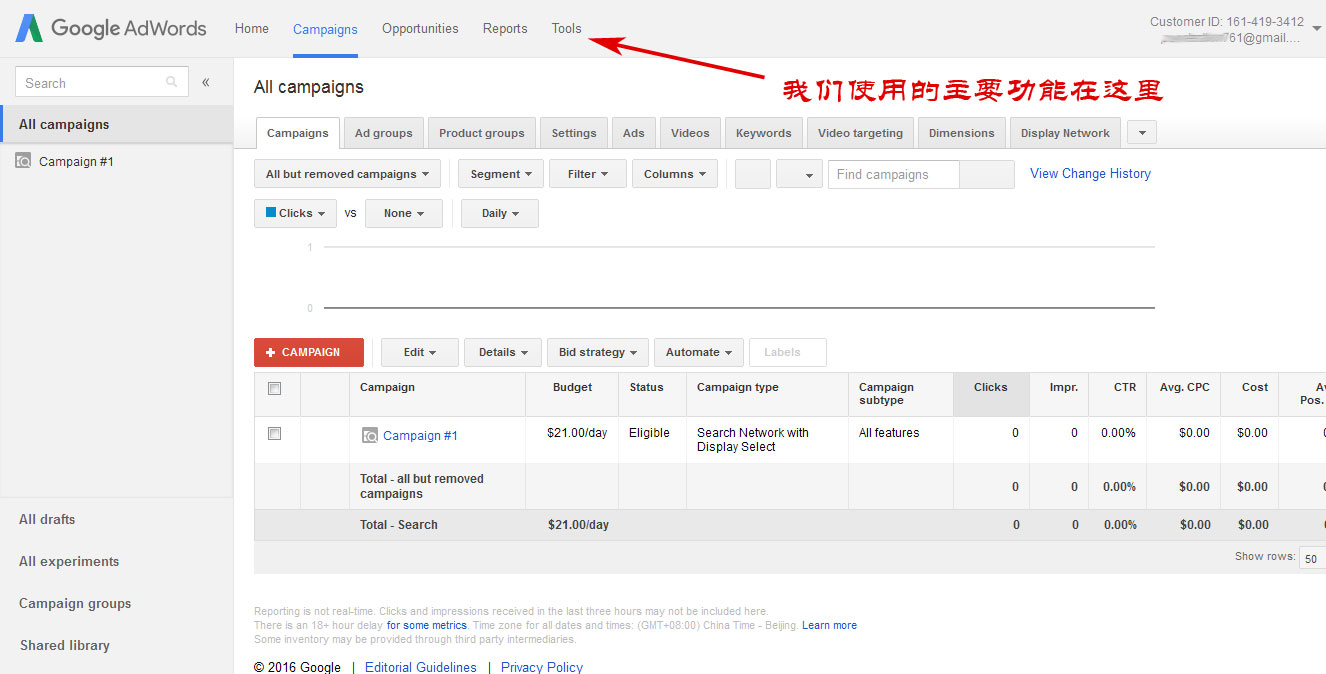Switch to the Ads tab
Image resolution: width=1326 pixels, height=674 pixels.
click(x=634, y=133)
